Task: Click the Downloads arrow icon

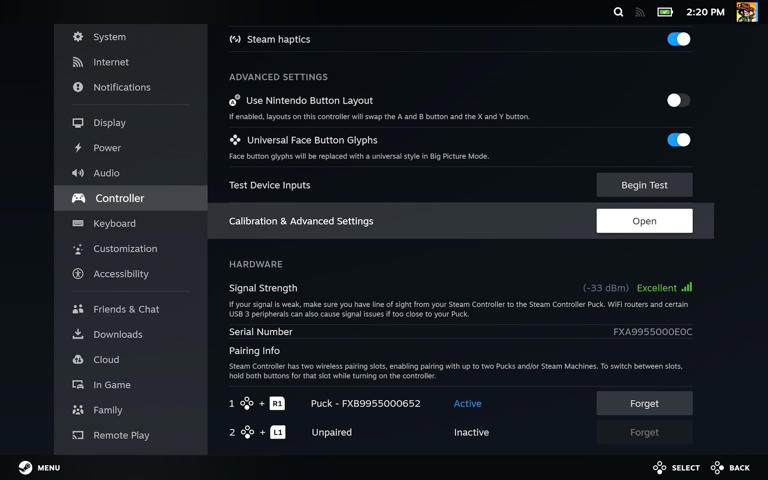Action: (78, 334)
